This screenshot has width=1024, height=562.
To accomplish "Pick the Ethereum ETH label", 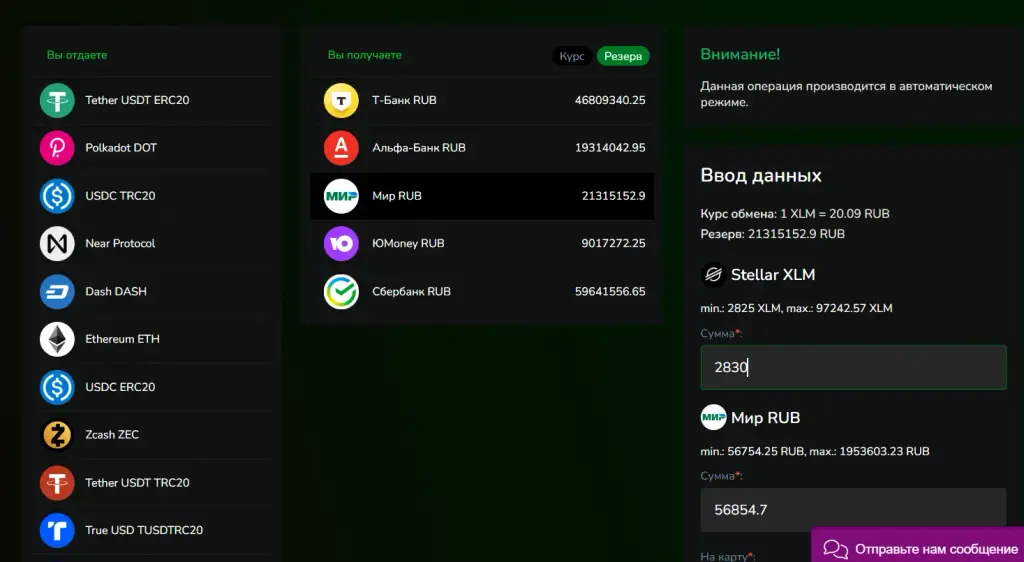I will tap(122, 339).
